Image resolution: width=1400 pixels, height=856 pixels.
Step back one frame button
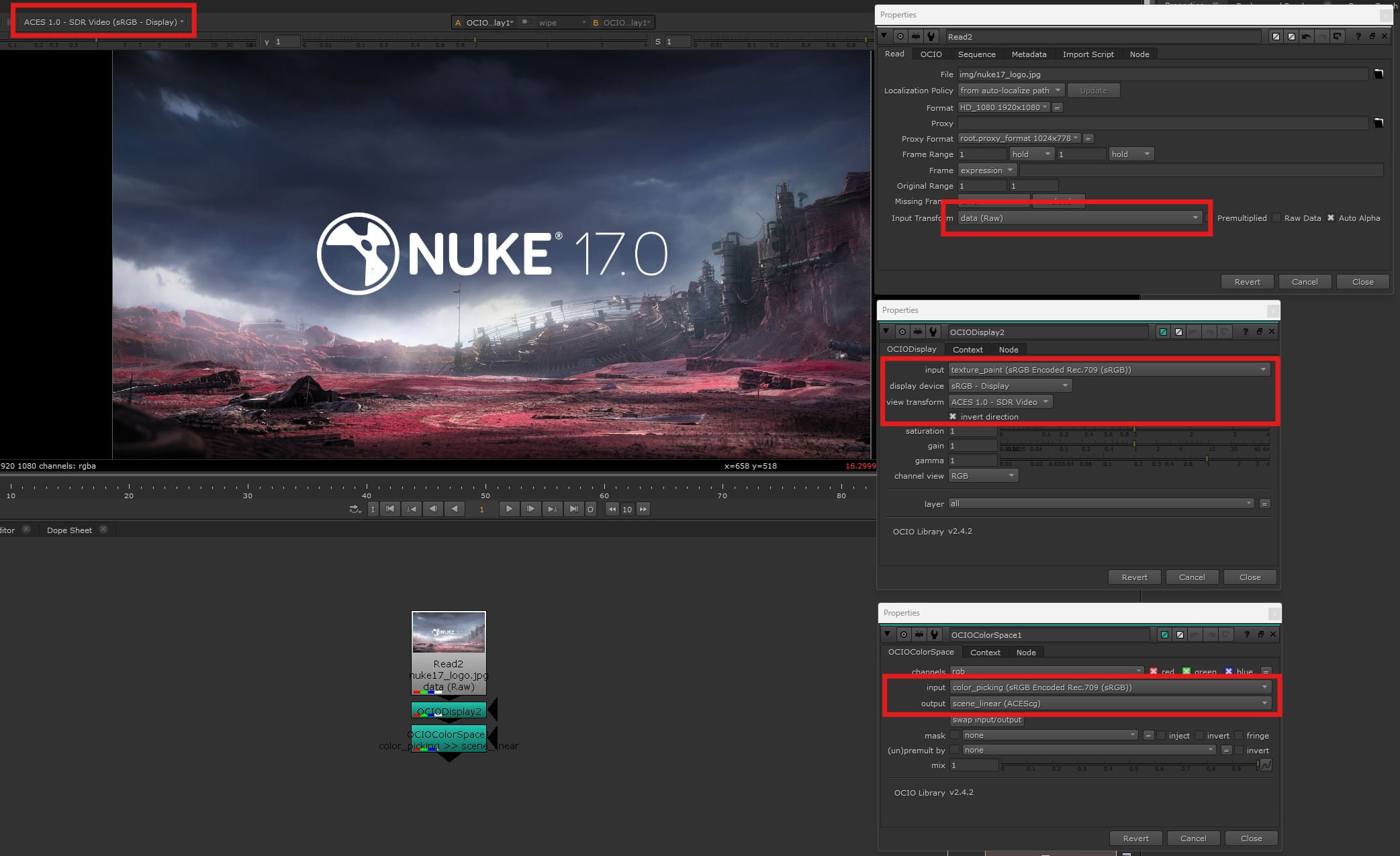[433, 509]
